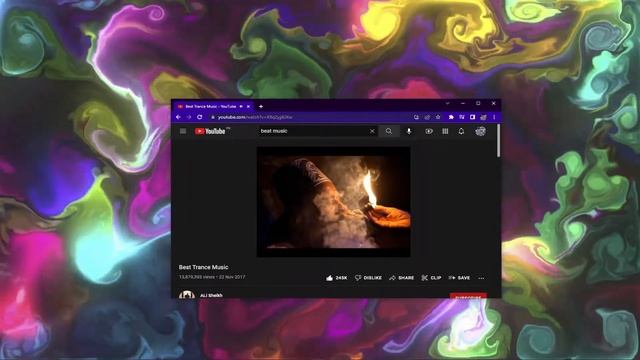Viewport: 640px width, 360px height.
Task: Open the browser extensions puzzle icon
Action: (451, 117)
